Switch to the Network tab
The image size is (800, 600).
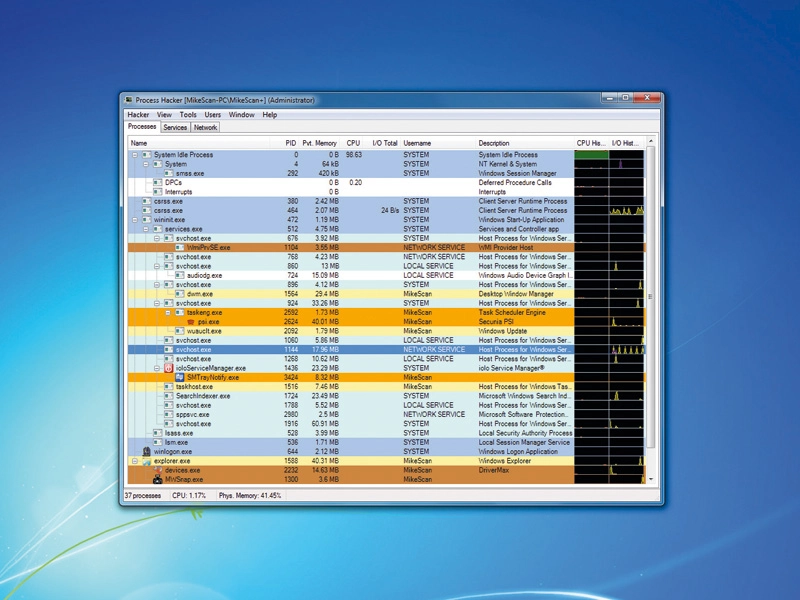tap(205, 128)
